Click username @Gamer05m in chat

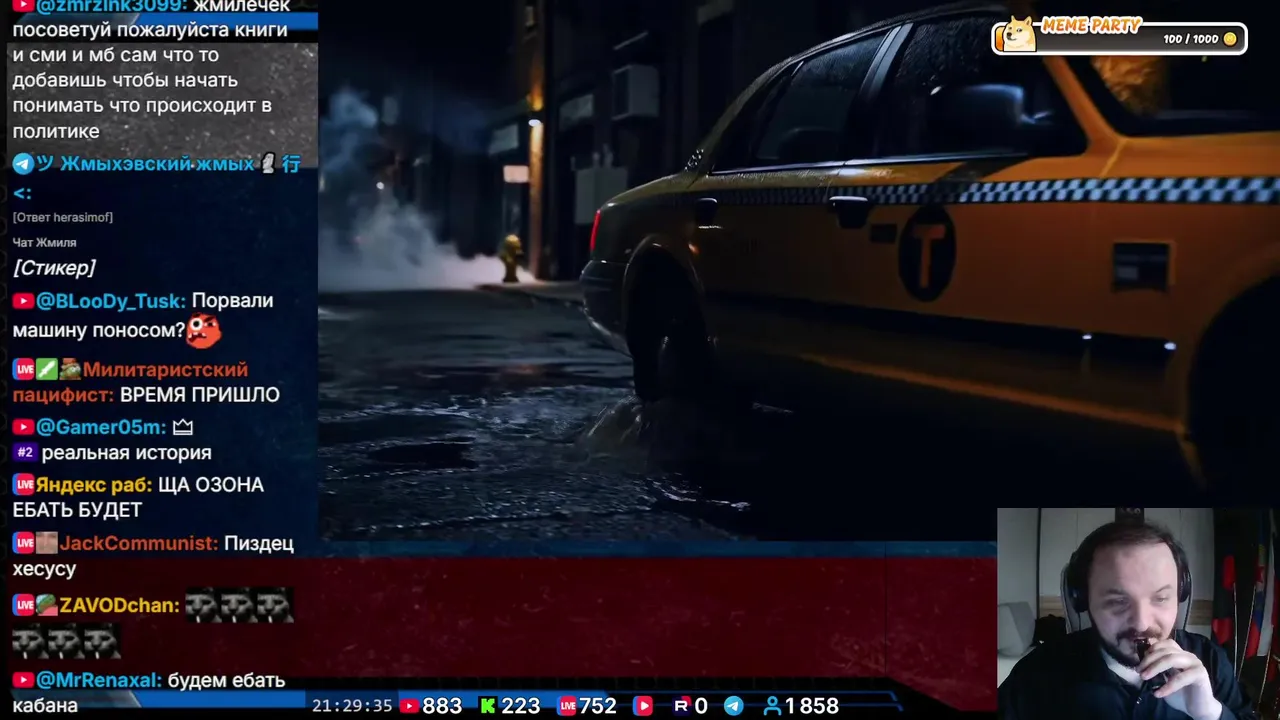click(101, 427)
